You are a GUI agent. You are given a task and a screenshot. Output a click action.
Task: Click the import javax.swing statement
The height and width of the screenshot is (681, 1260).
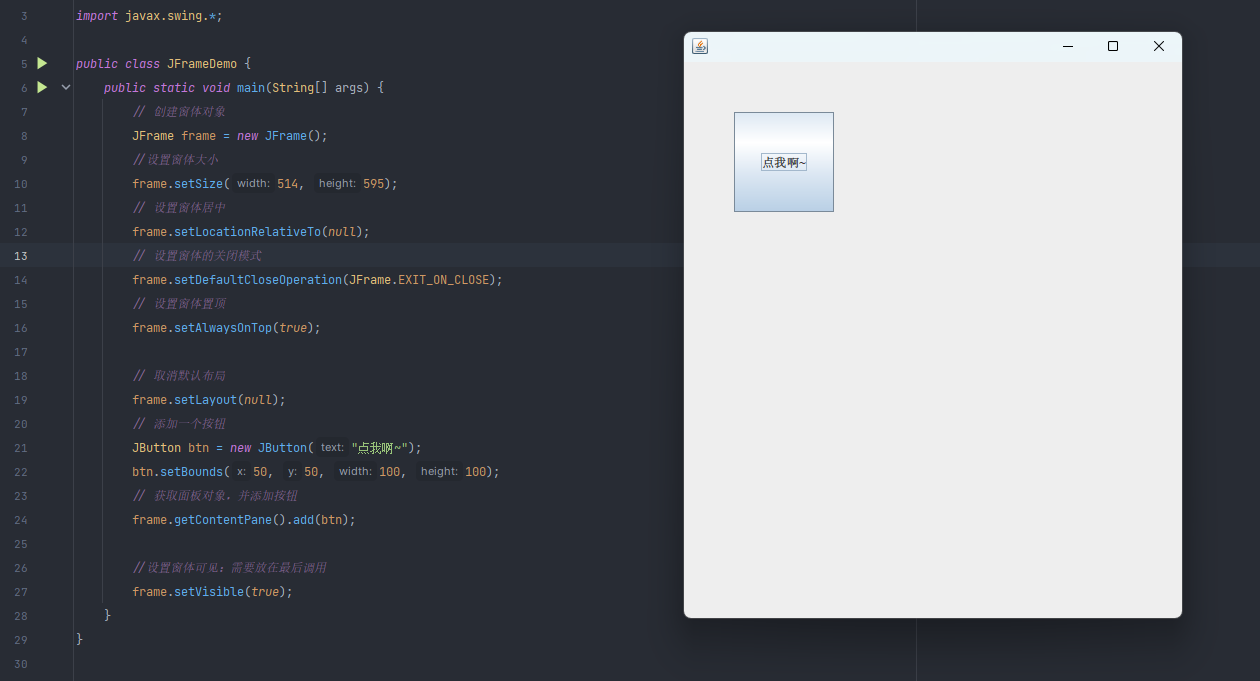(149, 16)
